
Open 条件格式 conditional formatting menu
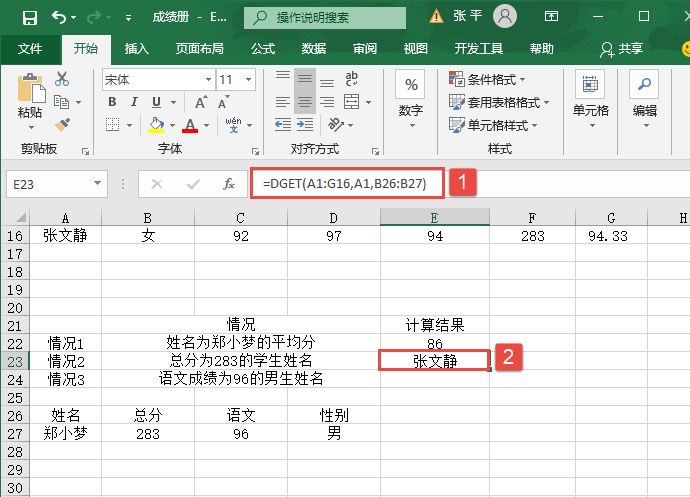tap(487, 80)
